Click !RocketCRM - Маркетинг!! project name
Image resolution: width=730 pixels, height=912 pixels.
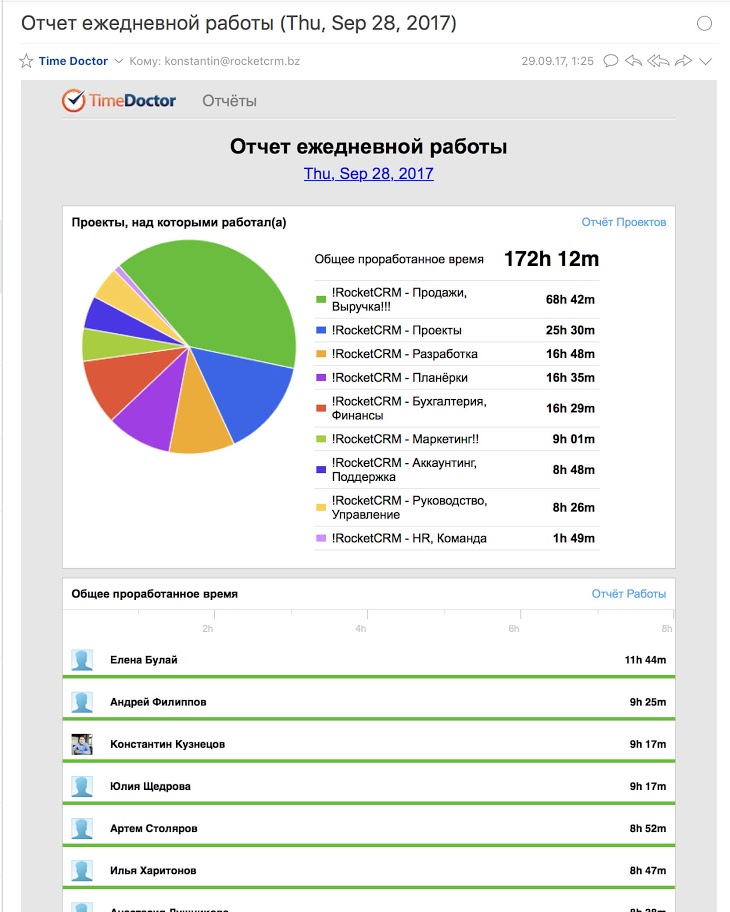click(405, 439)
